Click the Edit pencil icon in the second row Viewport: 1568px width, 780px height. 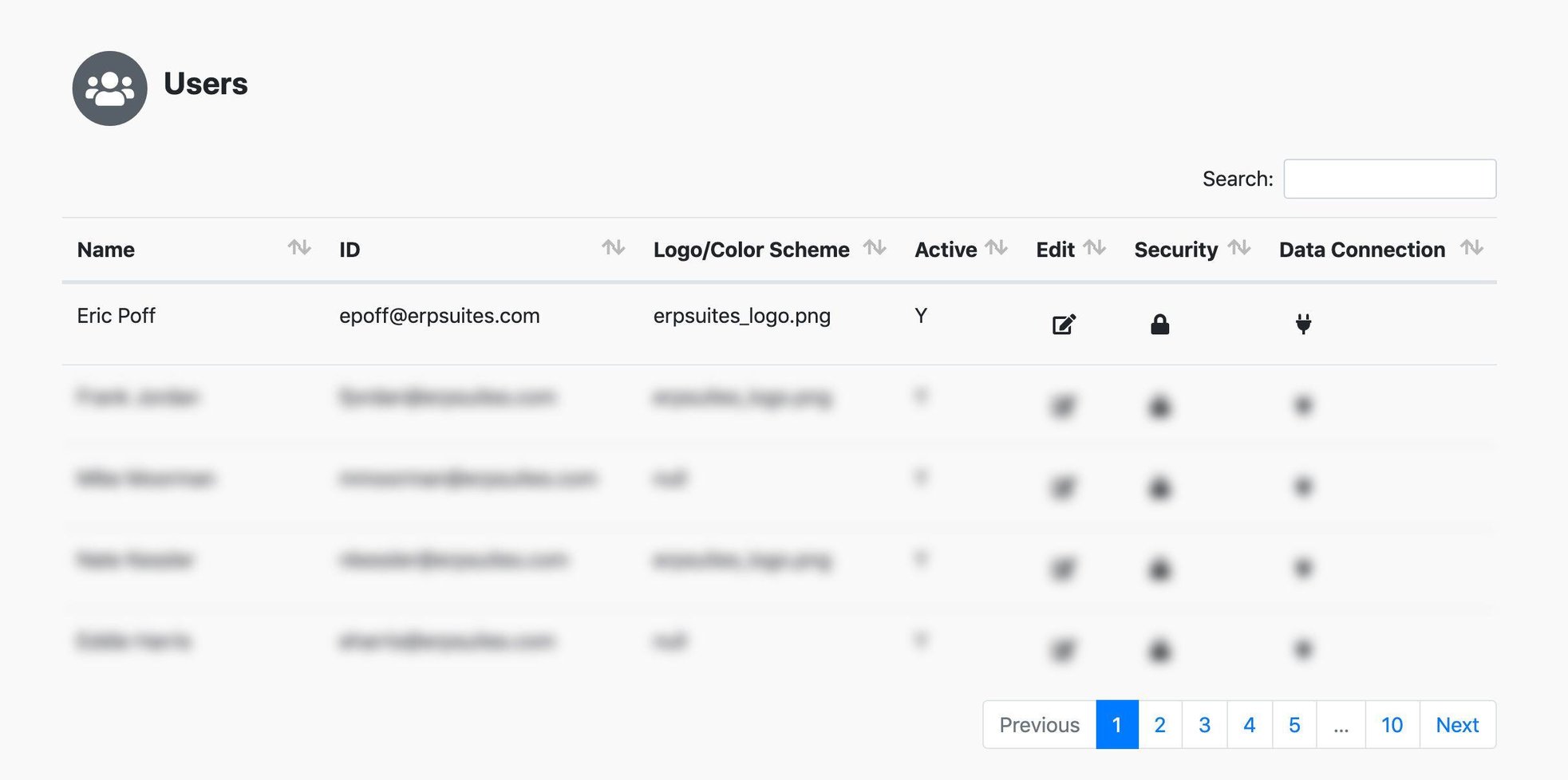[x=1062, y=405]
